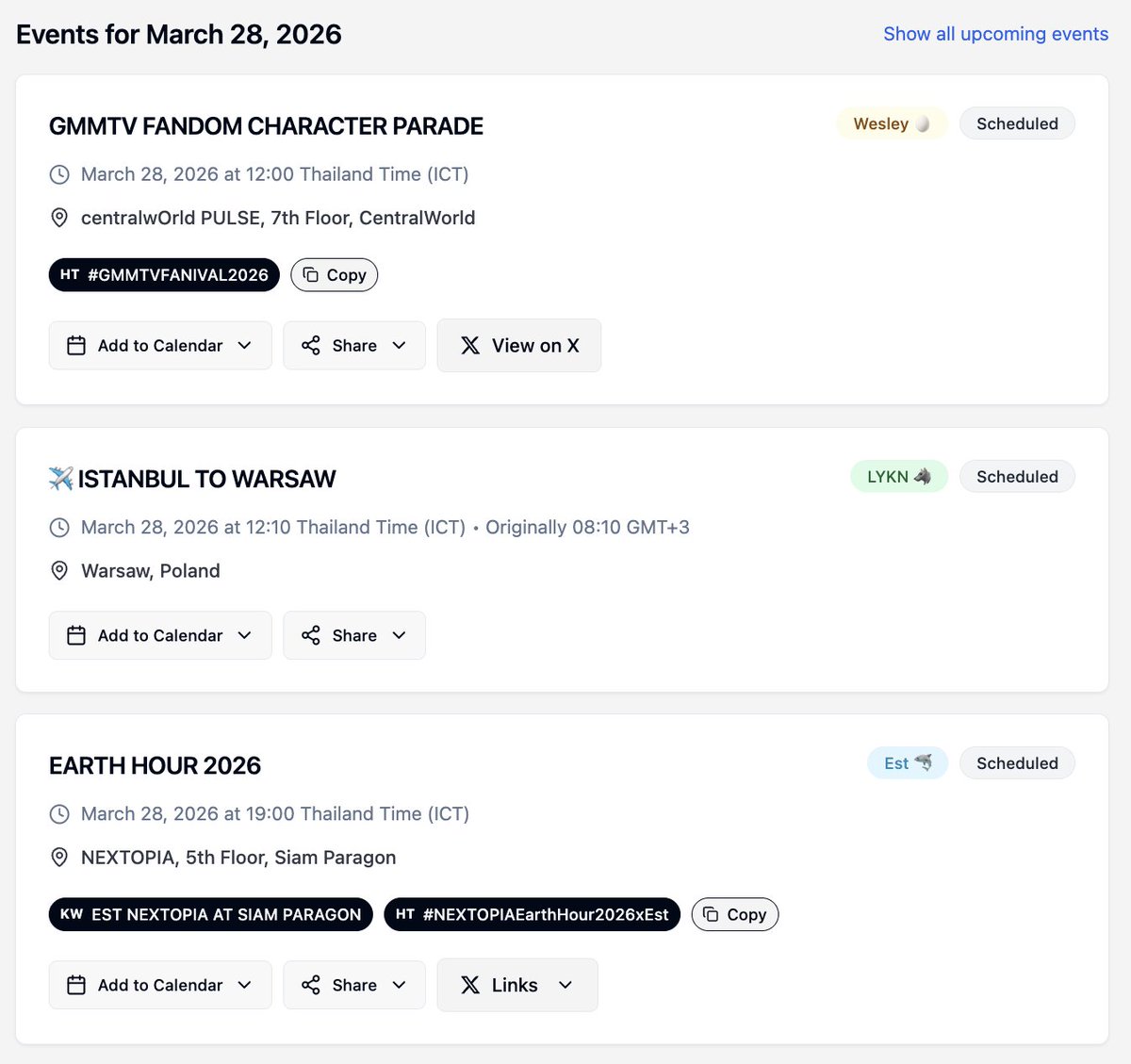
Task: Click clock icon beside 12:00 Thailand Time
Action: (59, 174)
